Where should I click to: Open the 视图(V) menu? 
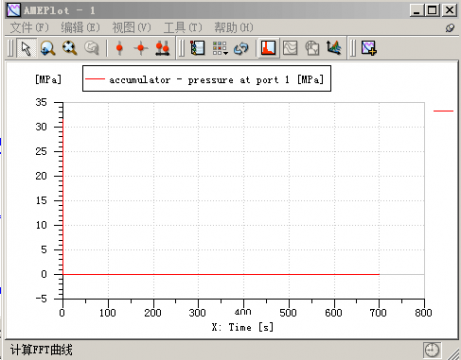131,27
